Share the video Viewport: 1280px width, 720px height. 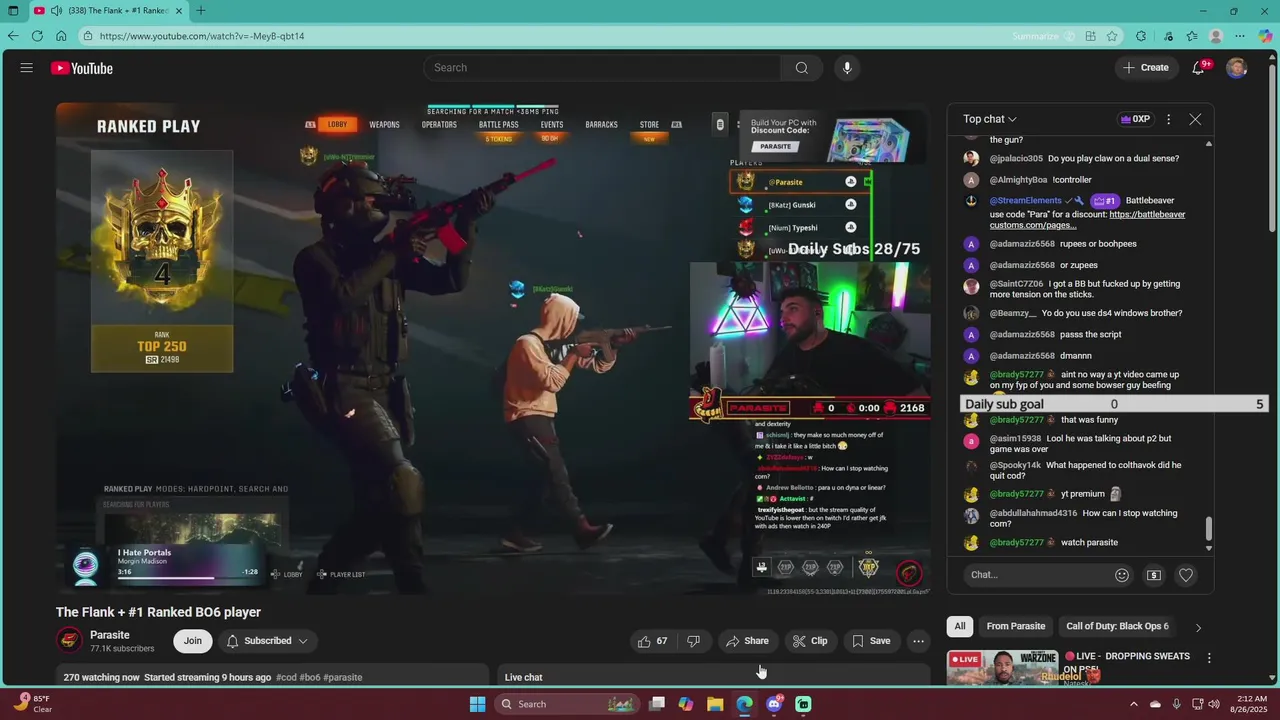[747, 641]
